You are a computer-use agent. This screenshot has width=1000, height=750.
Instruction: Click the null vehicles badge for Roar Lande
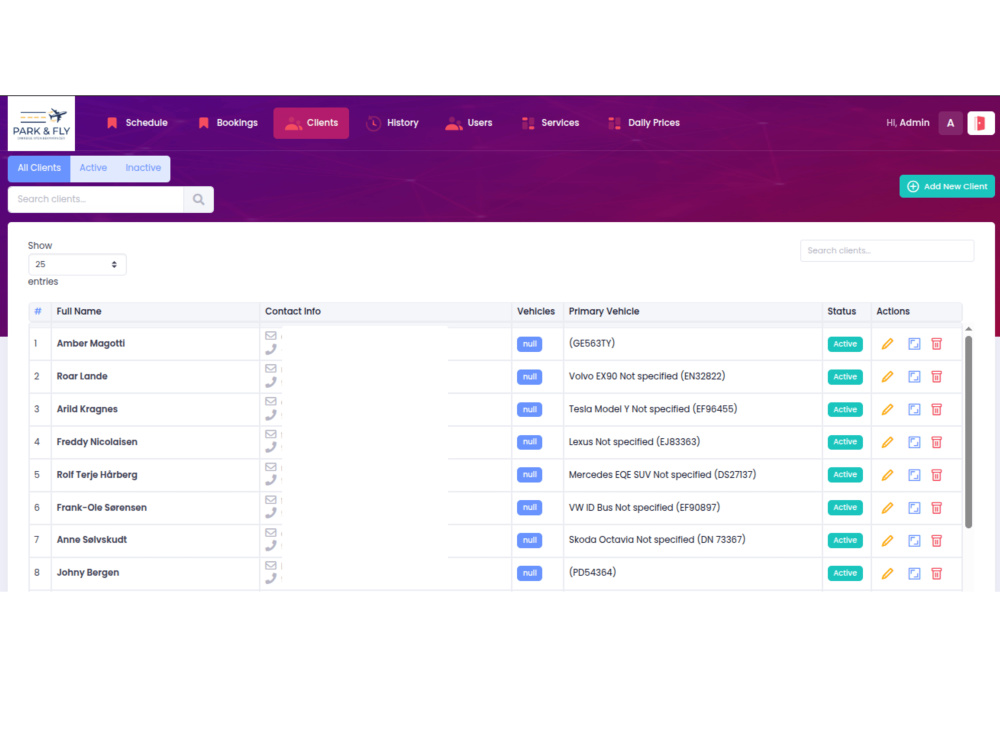tap(529, 377)
